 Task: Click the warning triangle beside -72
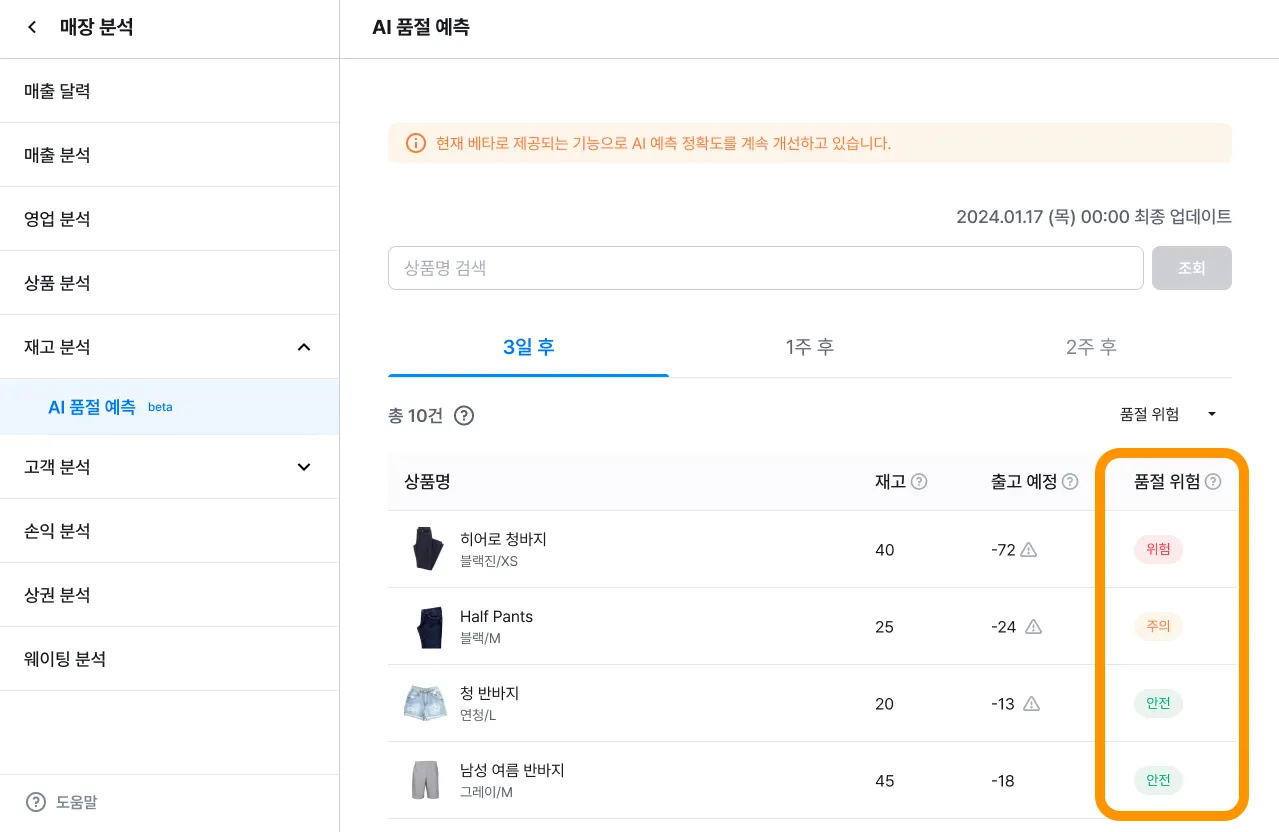click(x=1028, y=549)
